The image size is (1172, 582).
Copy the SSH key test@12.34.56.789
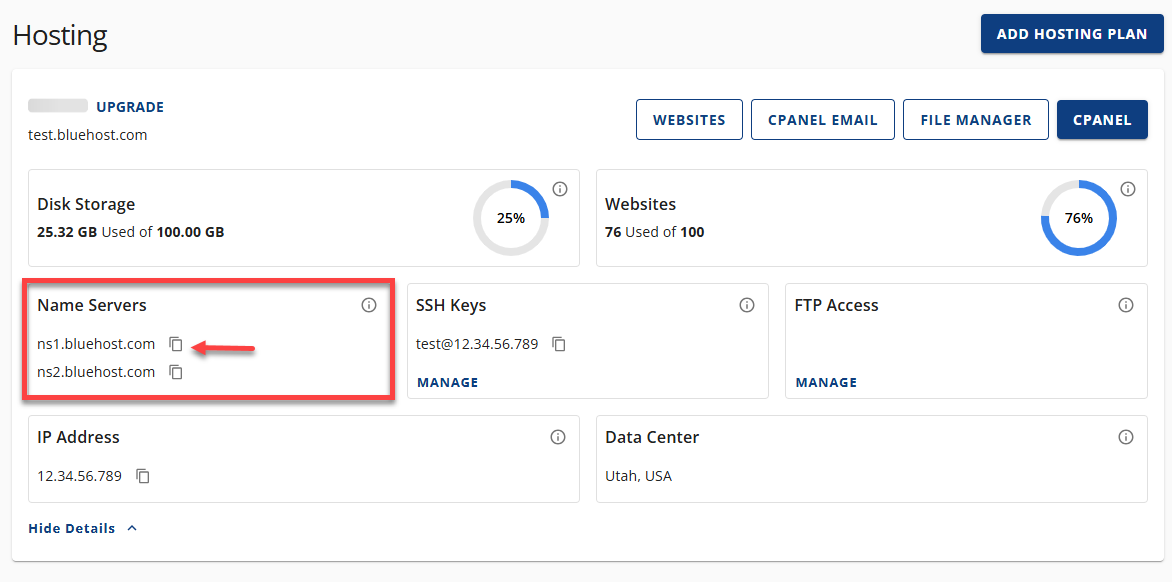pos(559,344)
